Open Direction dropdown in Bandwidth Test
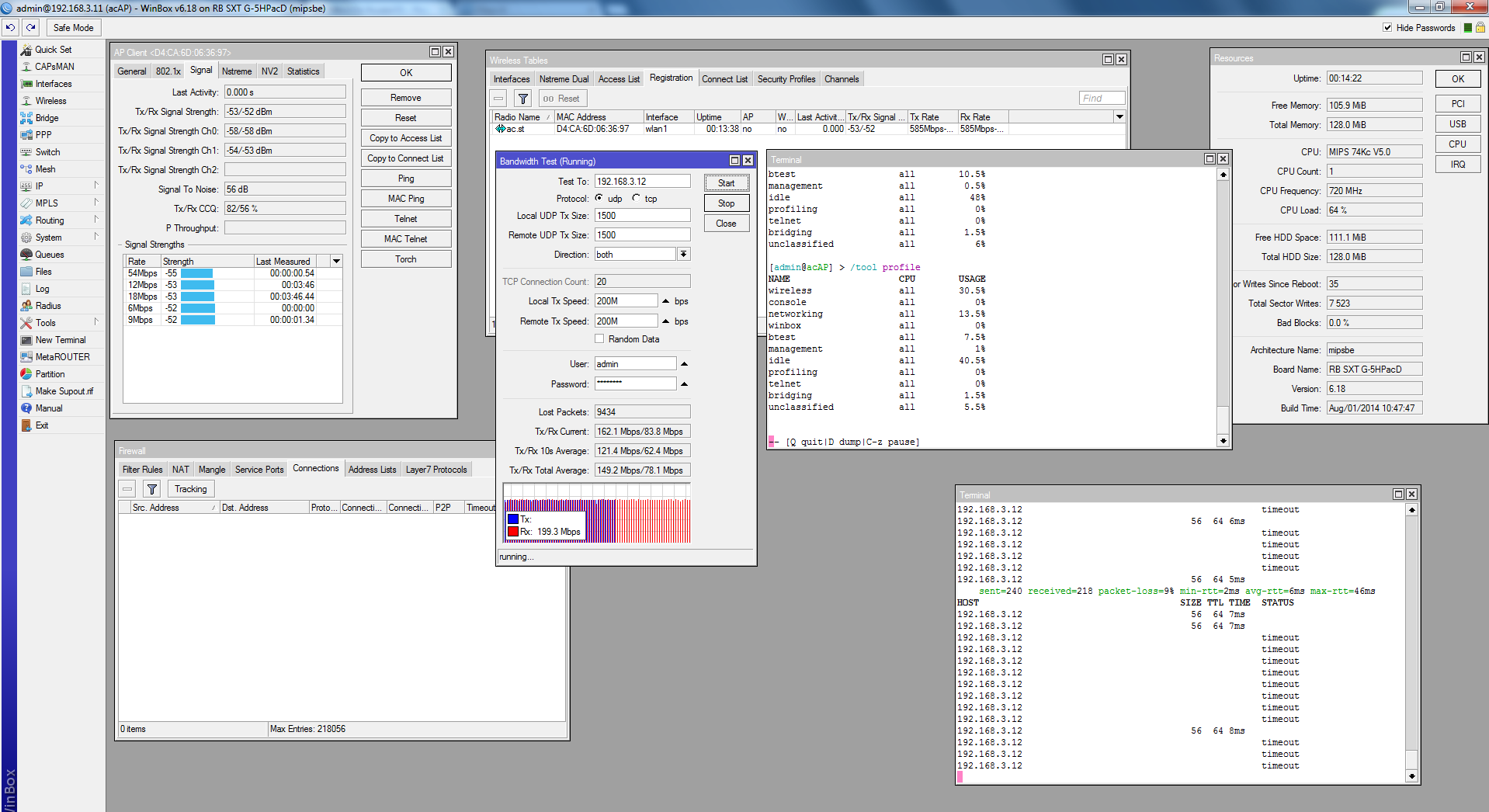Screen dimensions: 1489x812 [683, 254]
